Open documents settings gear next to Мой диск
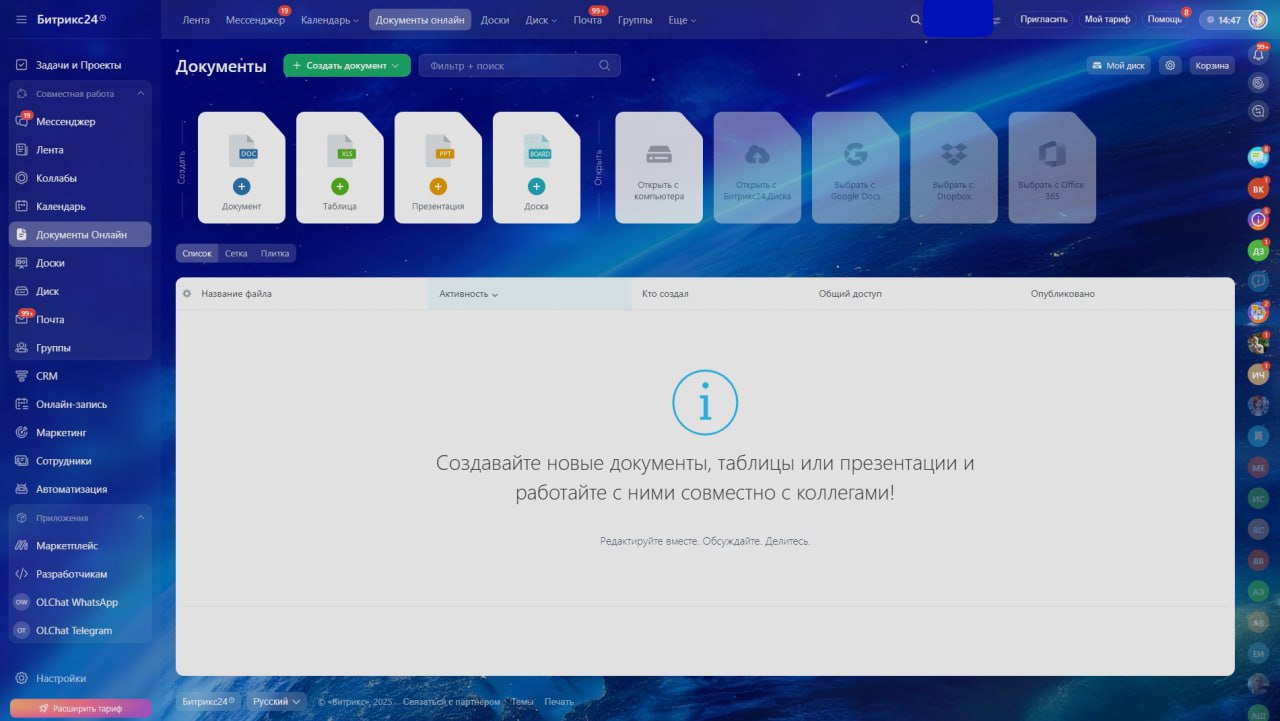This screenshot has height=721, width=1280. click(1170, 65)
